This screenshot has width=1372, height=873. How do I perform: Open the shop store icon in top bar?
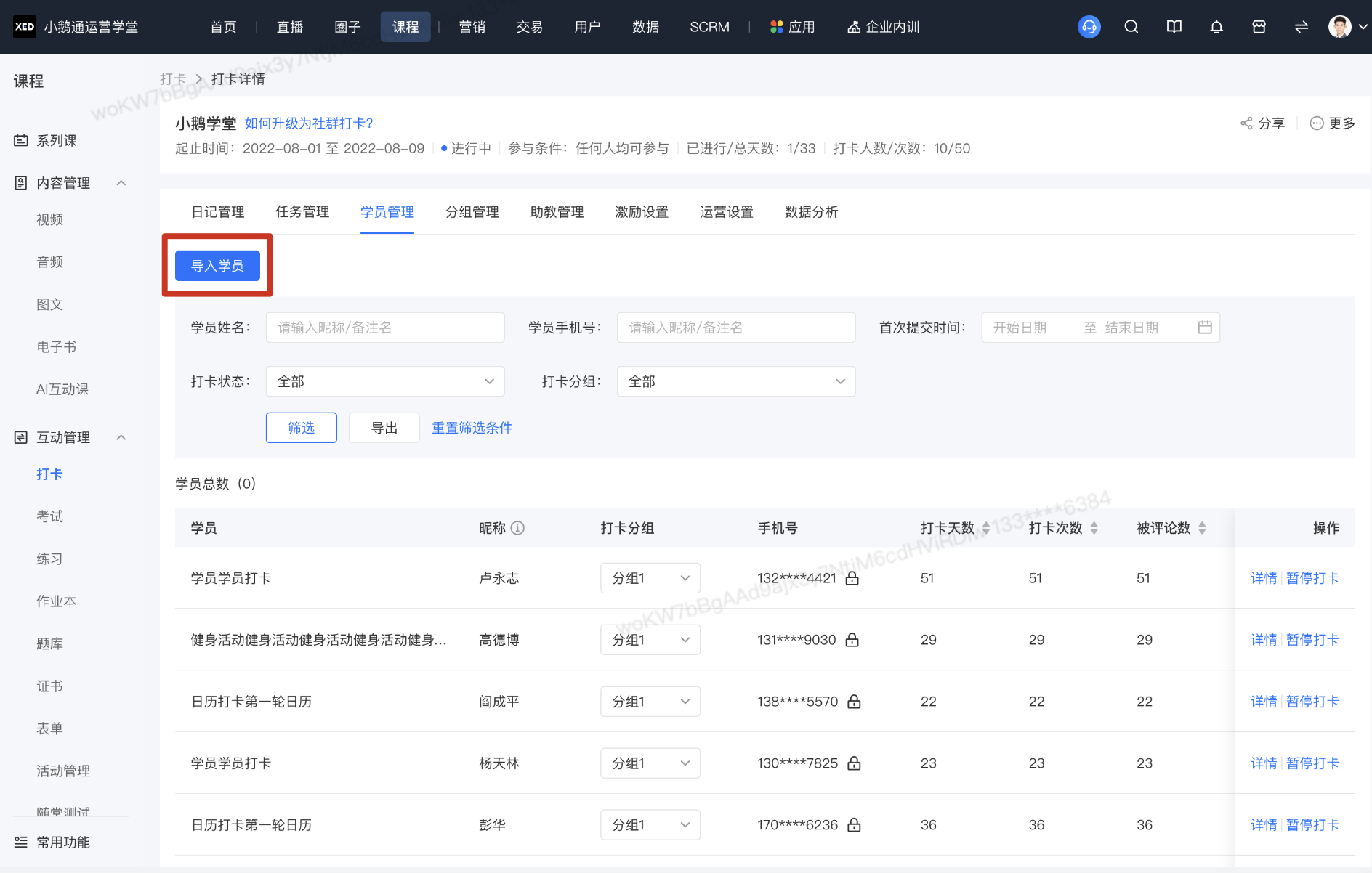pyautogui.click(x=1259, y=27)
